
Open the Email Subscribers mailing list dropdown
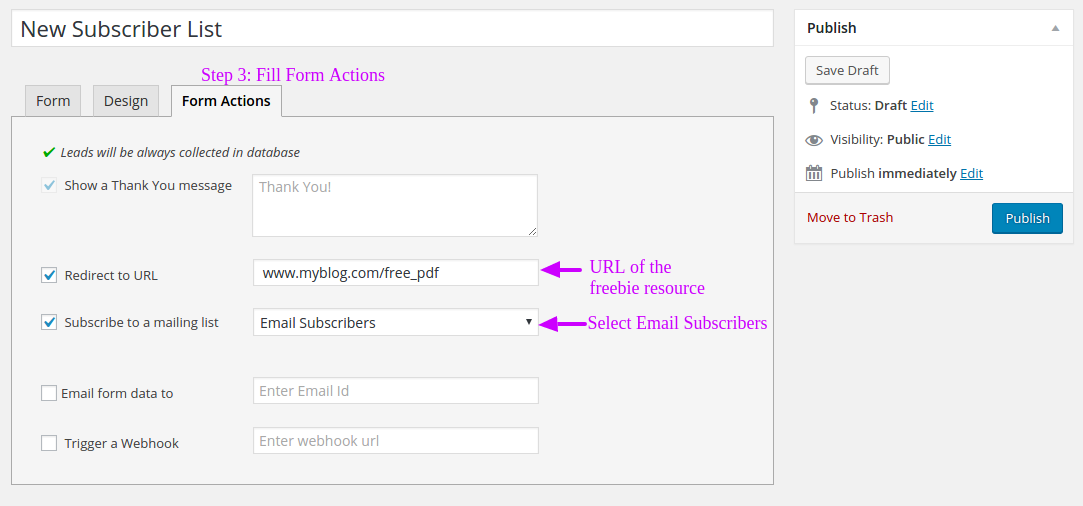(396, 322)
